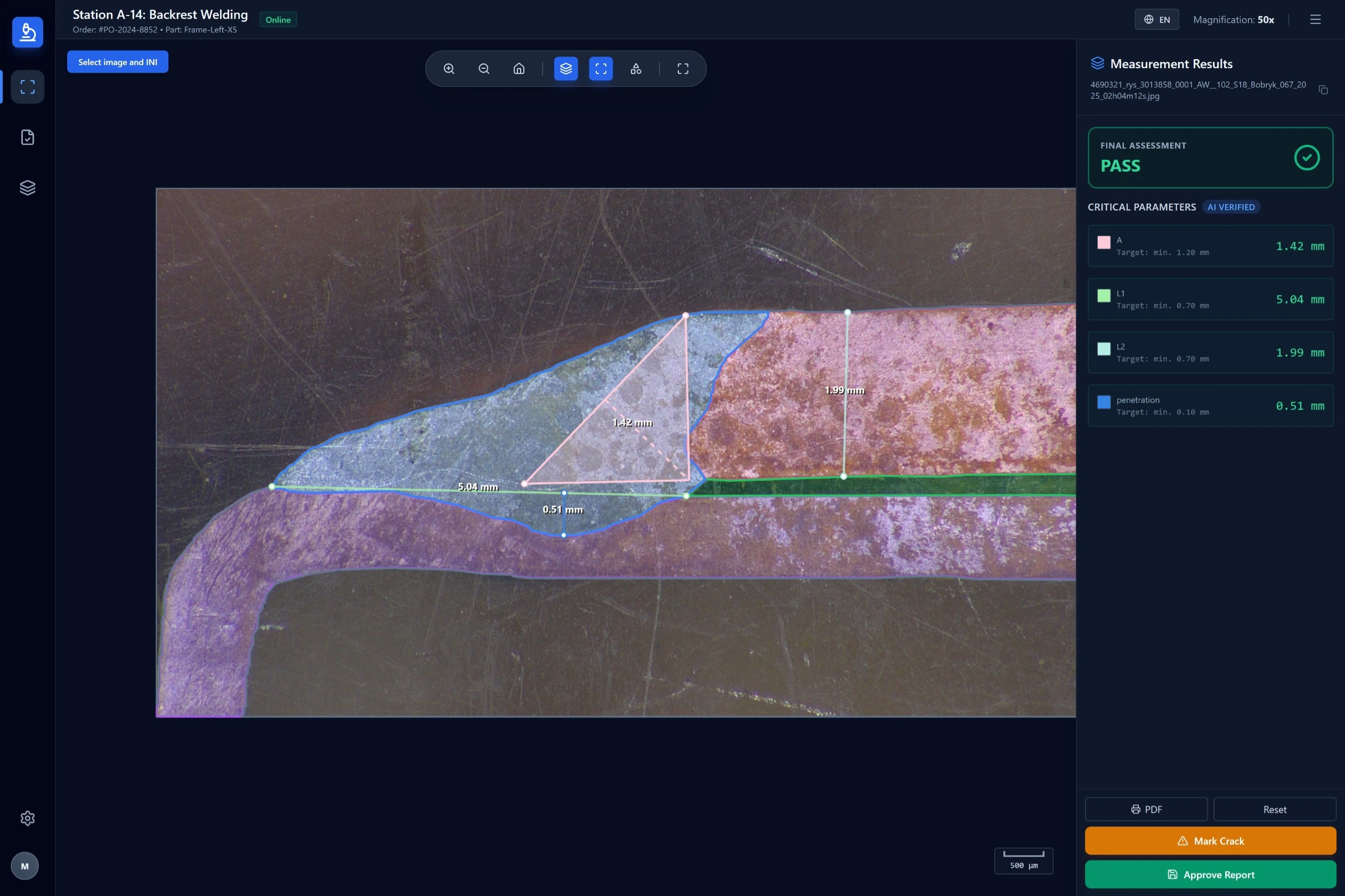Screen dimensions: 1345x896
Task: Open the user avatar M at bottom left
Action: (25, 866)
